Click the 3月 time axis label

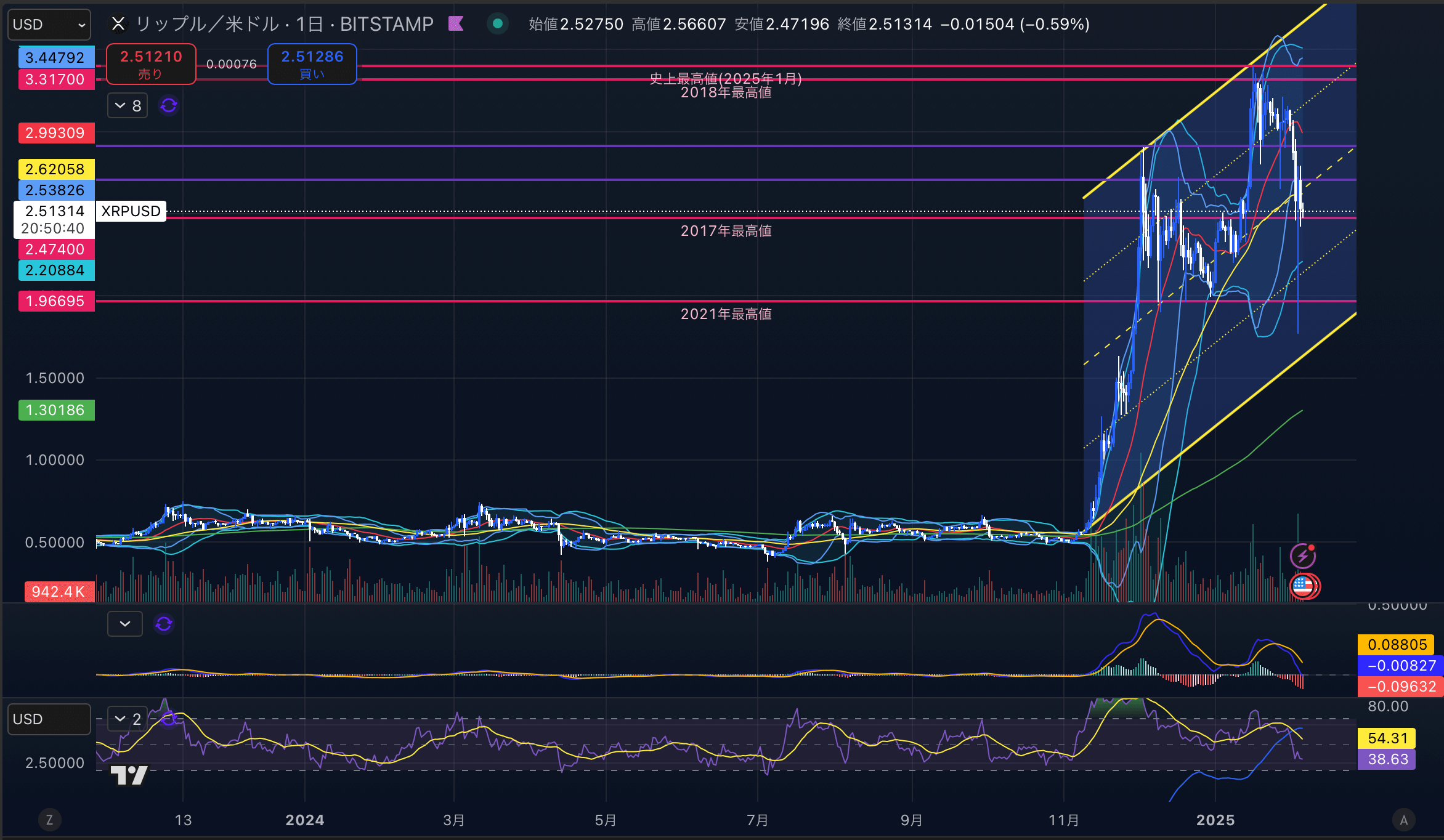454,820
